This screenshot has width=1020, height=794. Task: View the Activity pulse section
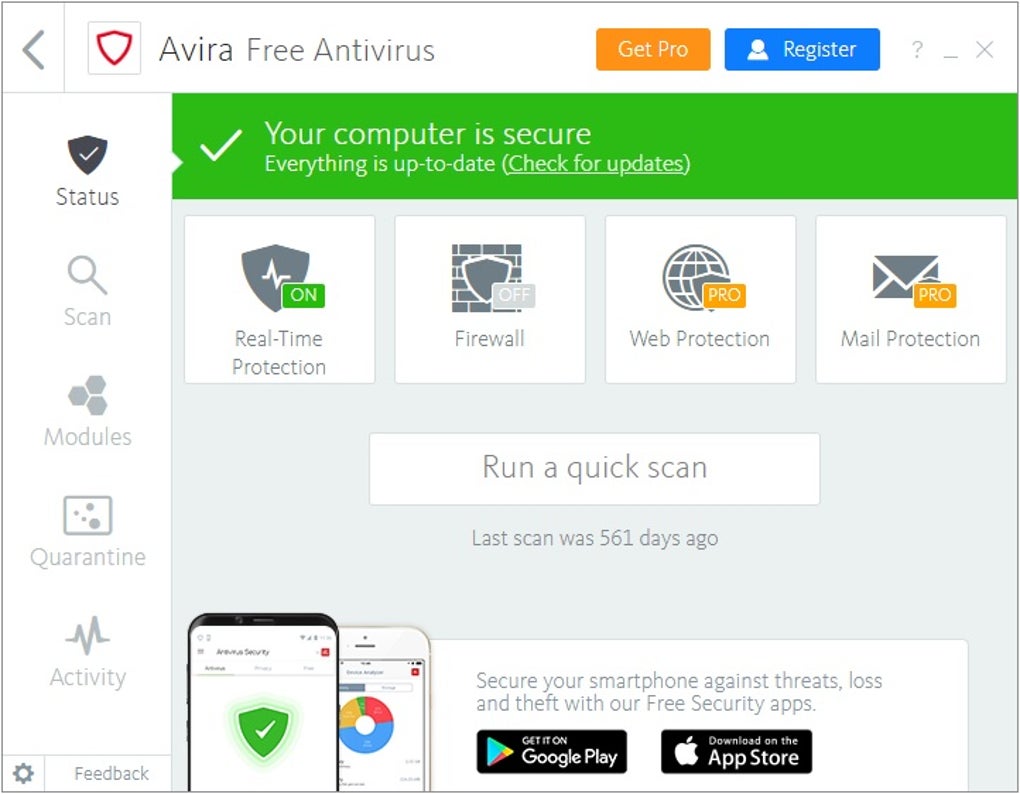tap(88, 652)
